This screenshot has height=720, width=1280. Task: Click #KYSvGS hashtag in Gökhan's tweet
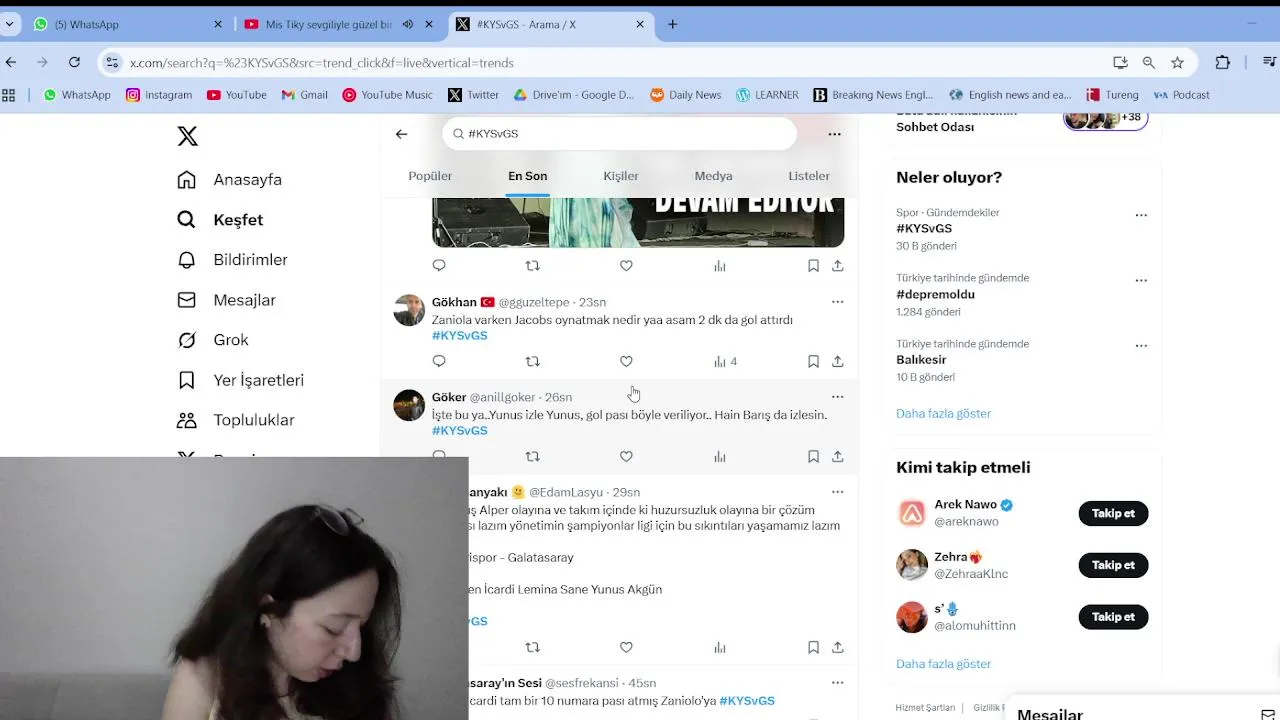[460, 335]
